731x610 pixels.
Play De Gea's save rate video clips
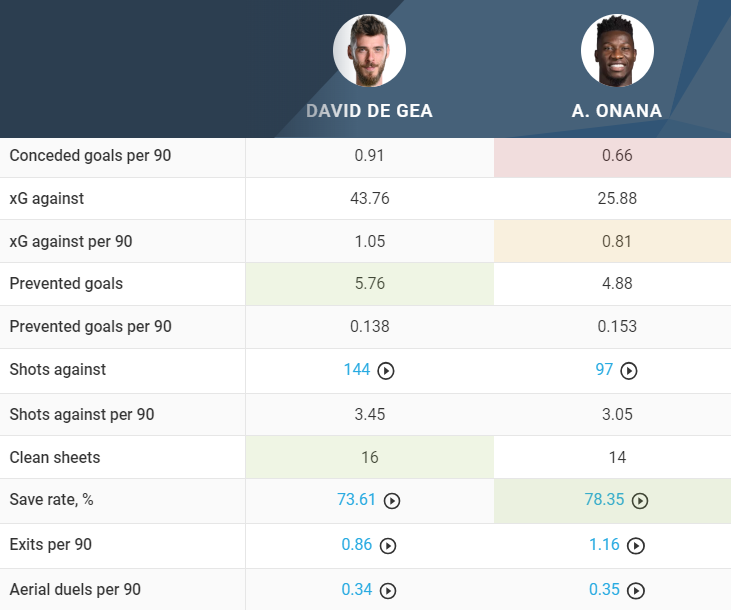392,501
